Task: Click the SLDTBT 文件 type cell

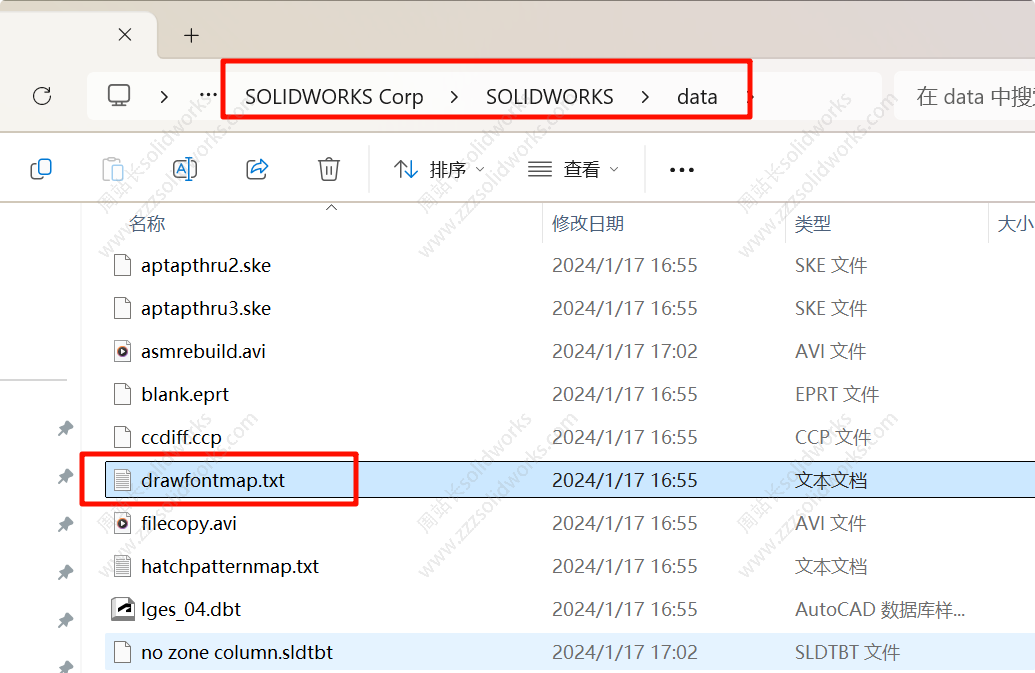Action: click(848, 652)
